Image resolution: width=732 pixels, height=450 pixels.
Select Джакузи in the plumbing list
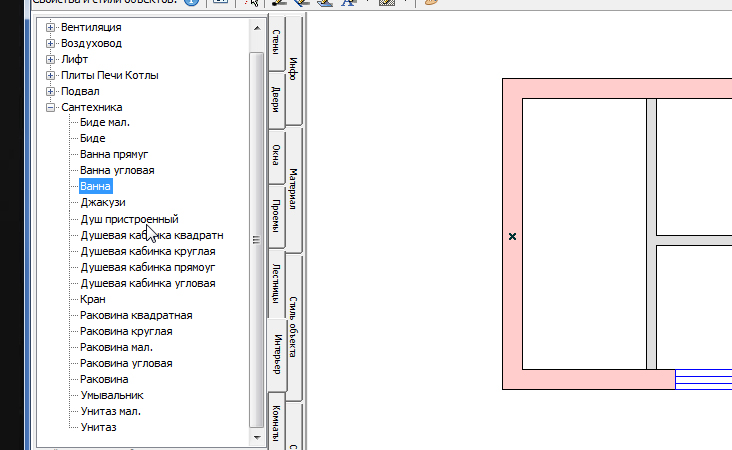coord(103,203)
